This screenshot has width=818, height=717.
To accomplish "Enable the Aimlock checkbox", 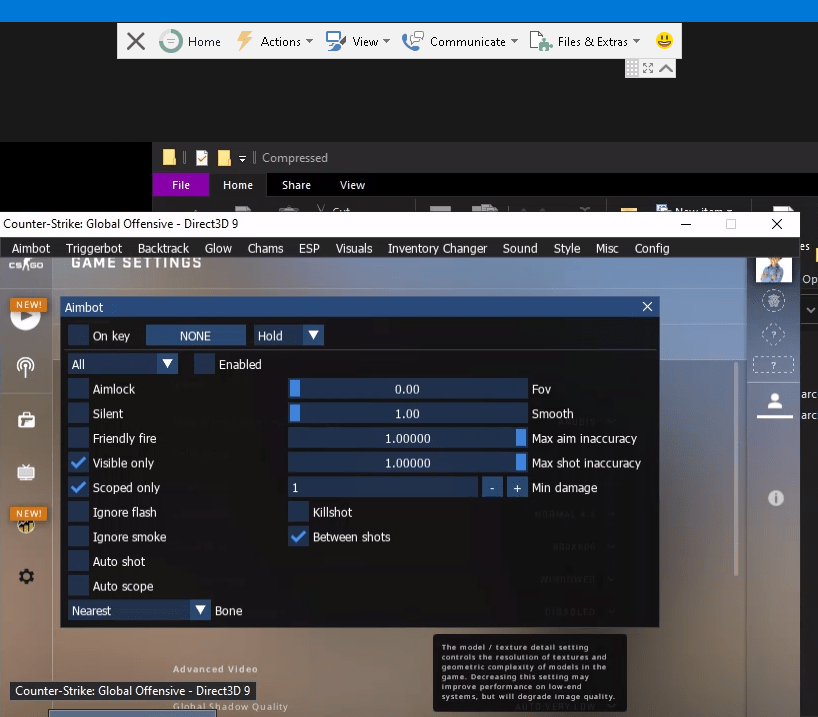I will [x=78, y=389].
